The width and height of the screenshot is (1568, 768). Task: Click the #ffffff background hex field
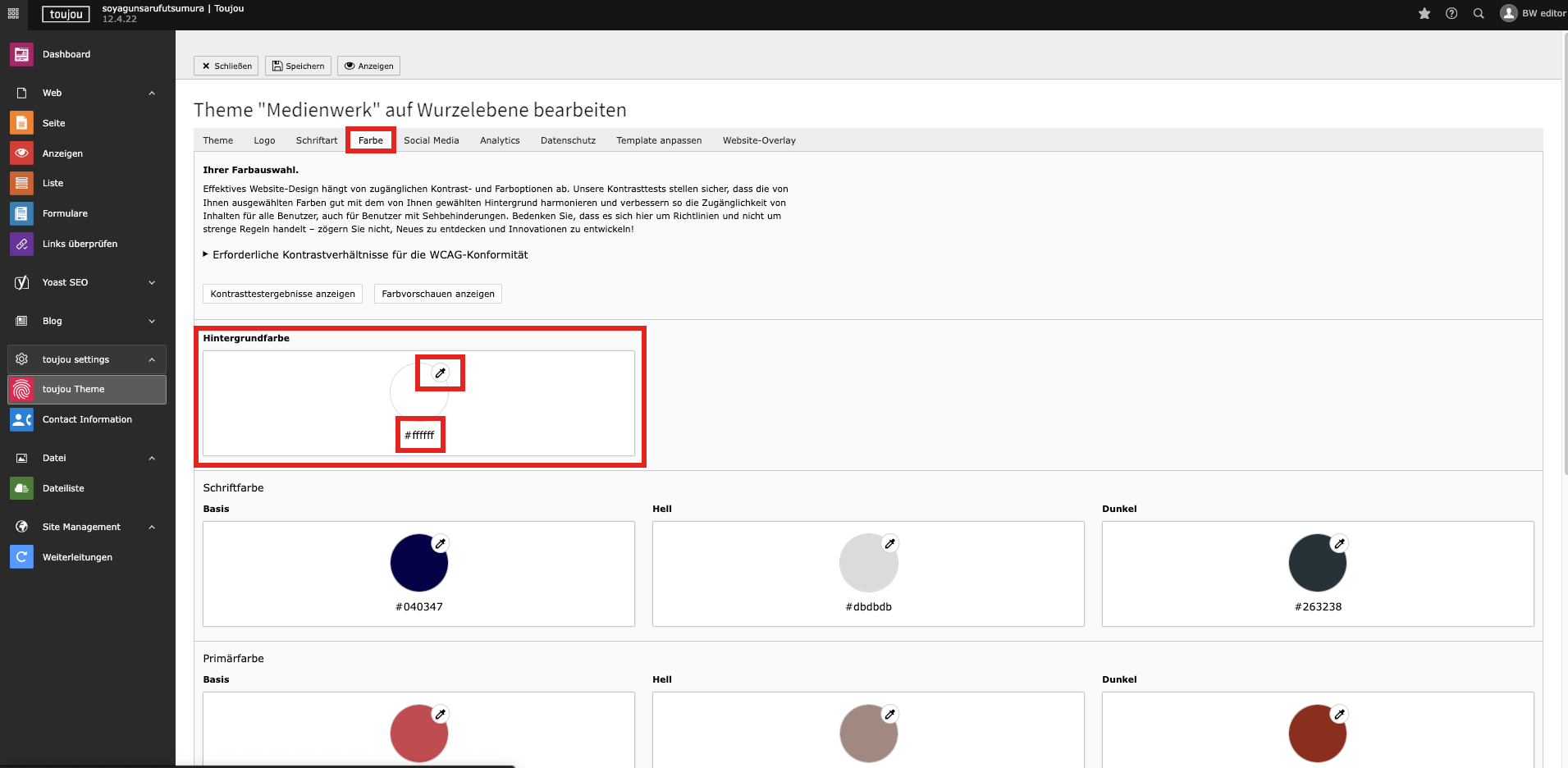(419, 435)
